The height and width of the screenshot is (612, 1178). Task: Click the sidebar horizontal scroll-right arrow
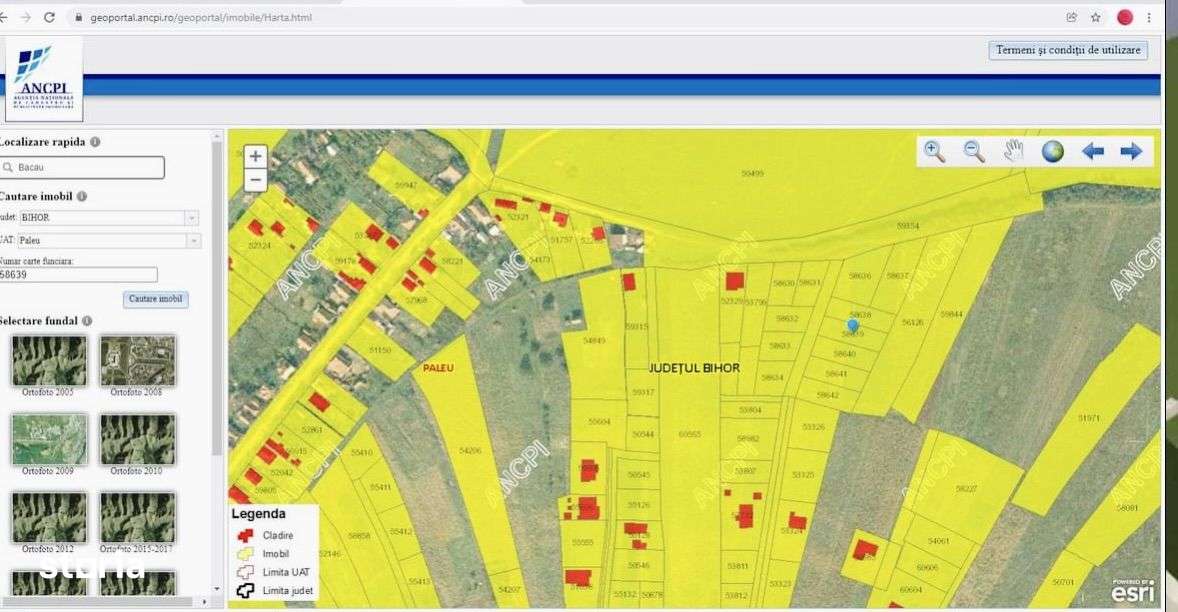[x=204, y=601]
